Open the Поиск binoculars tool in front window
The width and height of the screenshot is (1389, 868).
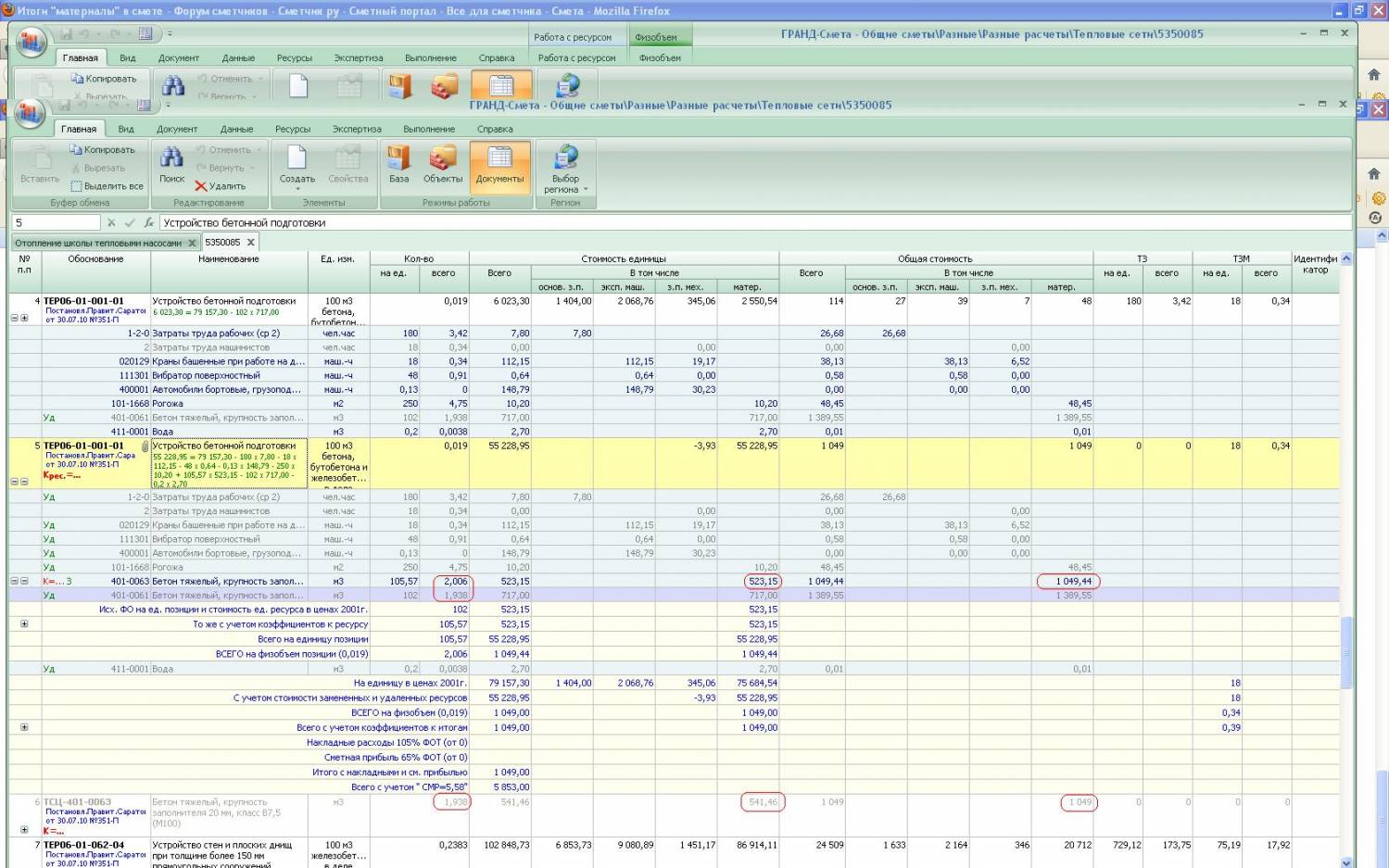tap(171, 165)
